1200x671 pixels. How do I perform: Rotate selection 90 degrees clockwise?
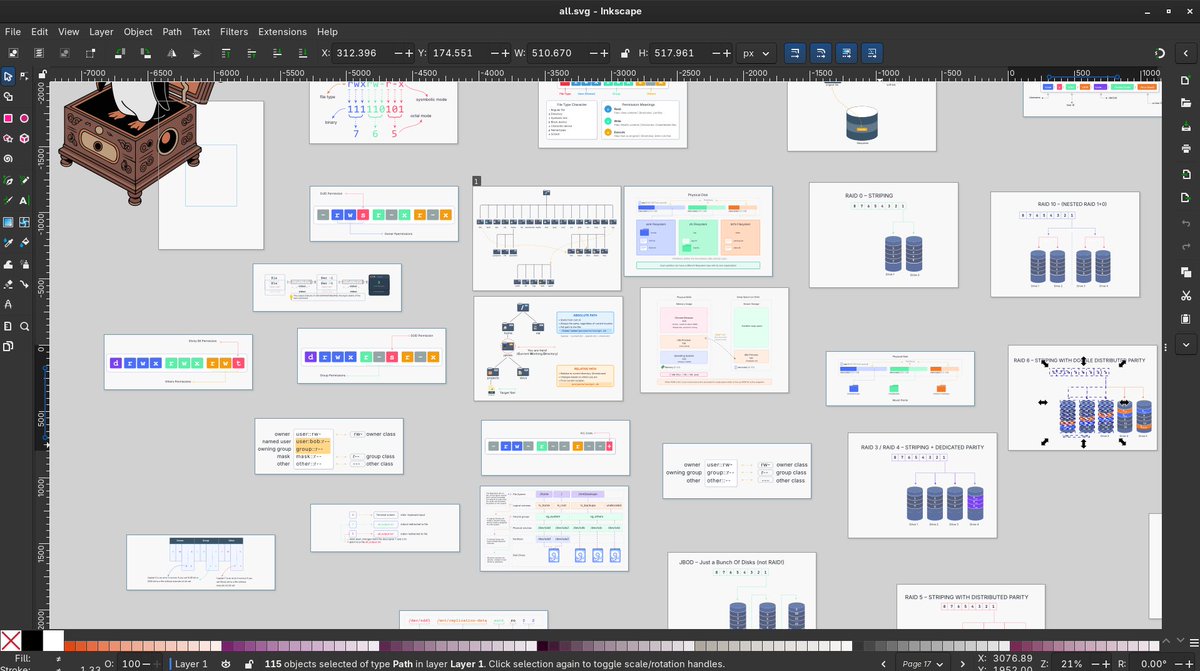pyautogui.click(x=146, y=53)
